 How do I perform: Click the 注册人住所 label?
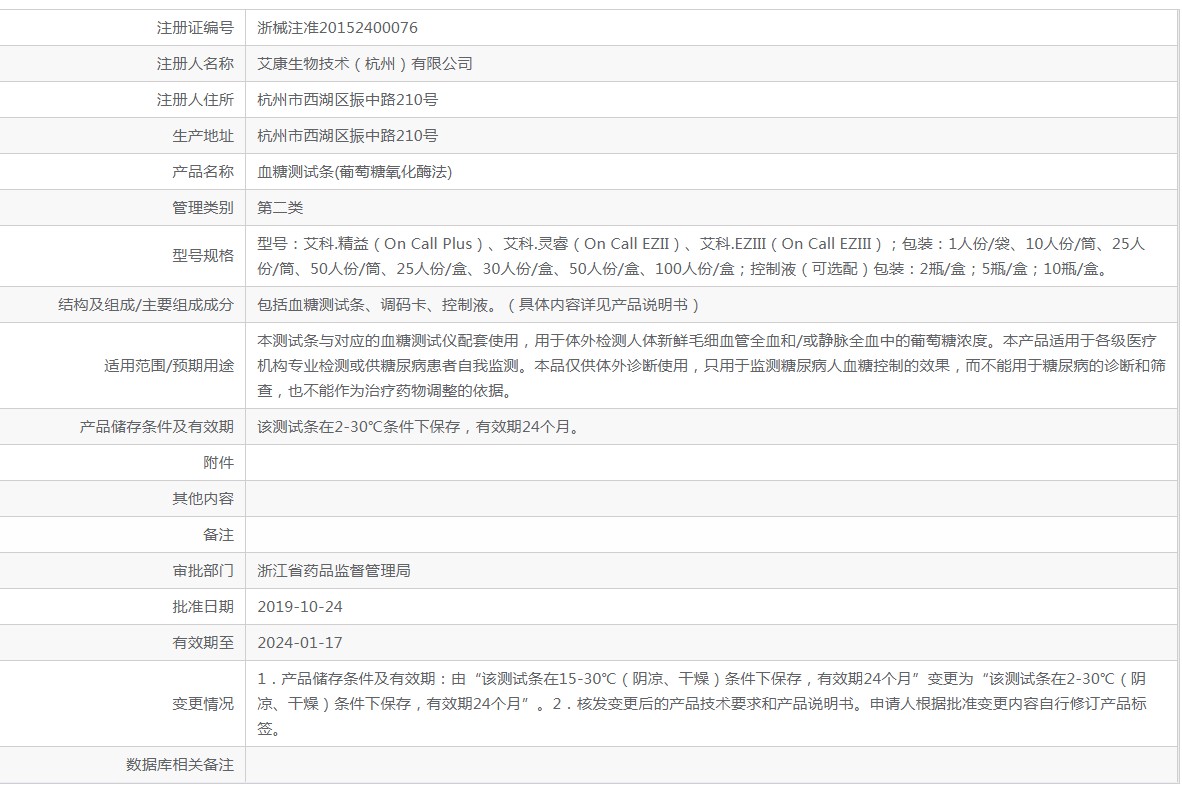click(195, 99)
